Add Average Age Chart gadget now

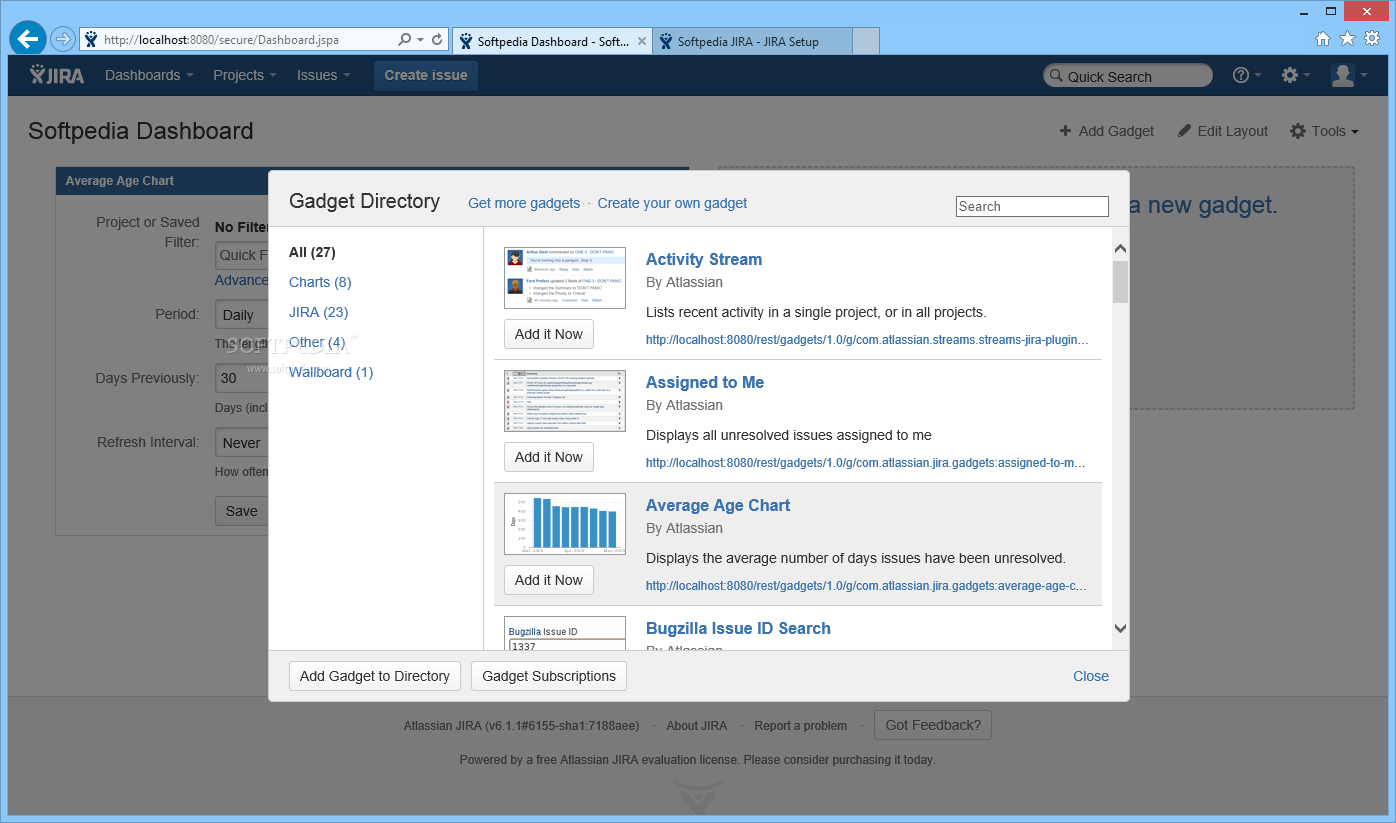click(548, 580)
